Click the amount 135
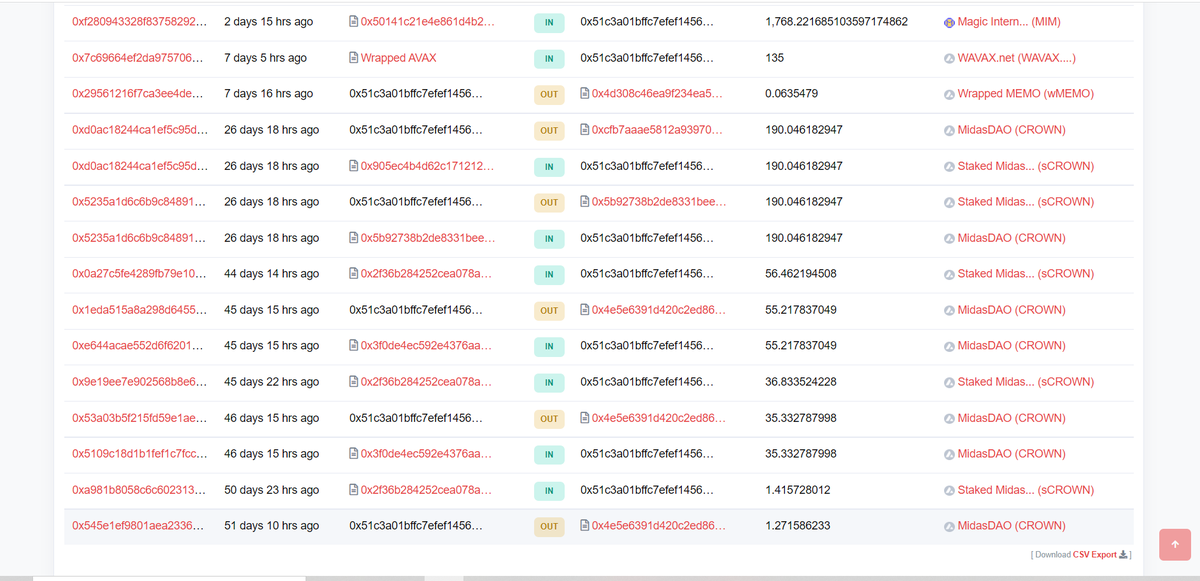The width and height of the screenshot is (1200, 581). coord(774,58)
